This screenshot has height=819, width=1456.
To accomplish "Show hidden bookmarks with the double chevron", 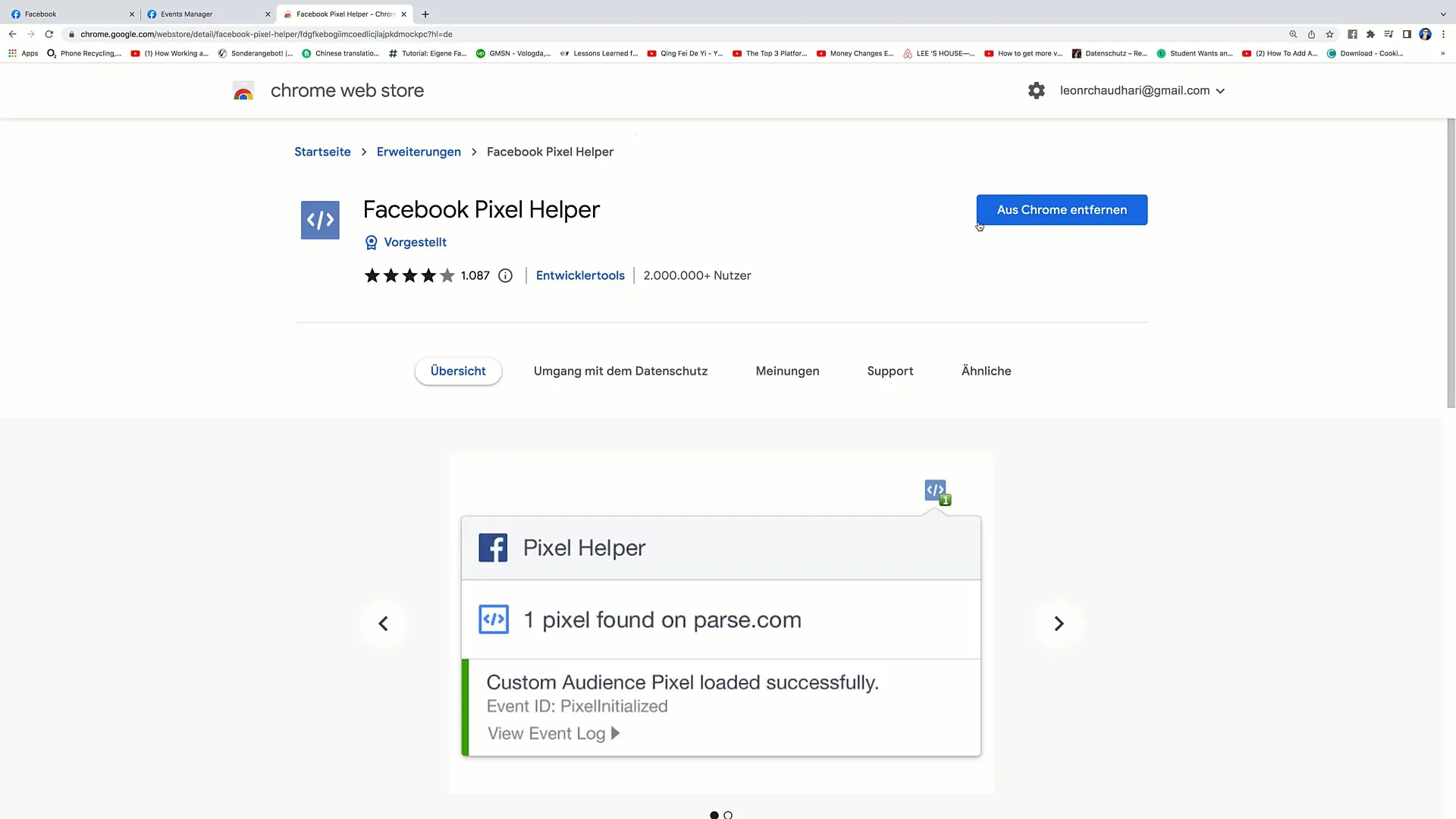I will click(1442, 54).
